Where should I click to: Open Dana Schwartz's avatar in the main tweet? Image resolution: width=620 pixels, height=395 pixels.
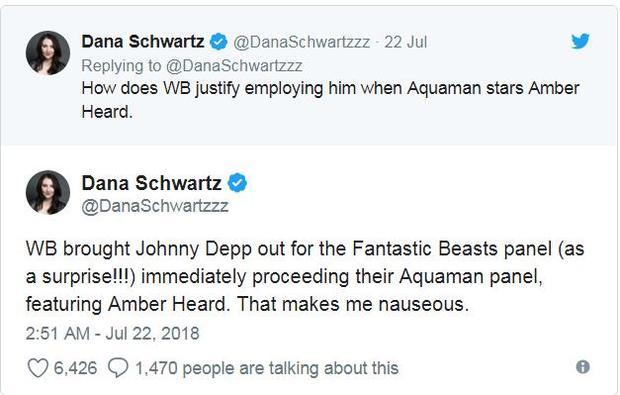pos(48,193)
